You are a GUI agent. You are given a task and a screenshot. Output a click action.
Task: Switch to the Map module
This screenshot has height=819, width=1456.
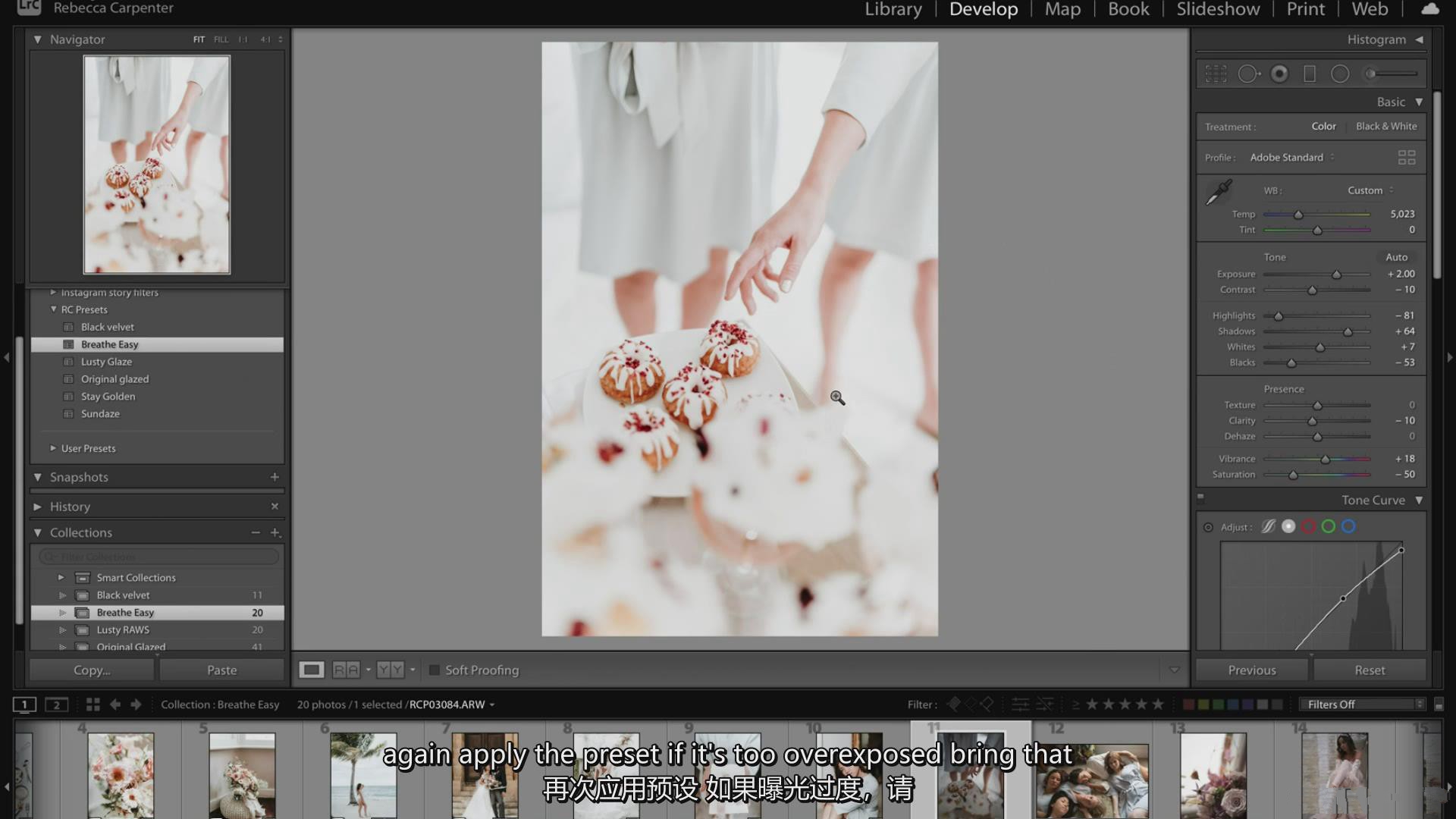1062,9
